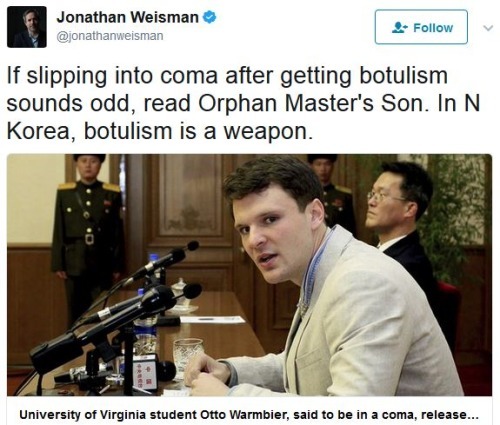
Task: Expand the tweet options chevron
Action: point(488,28)
